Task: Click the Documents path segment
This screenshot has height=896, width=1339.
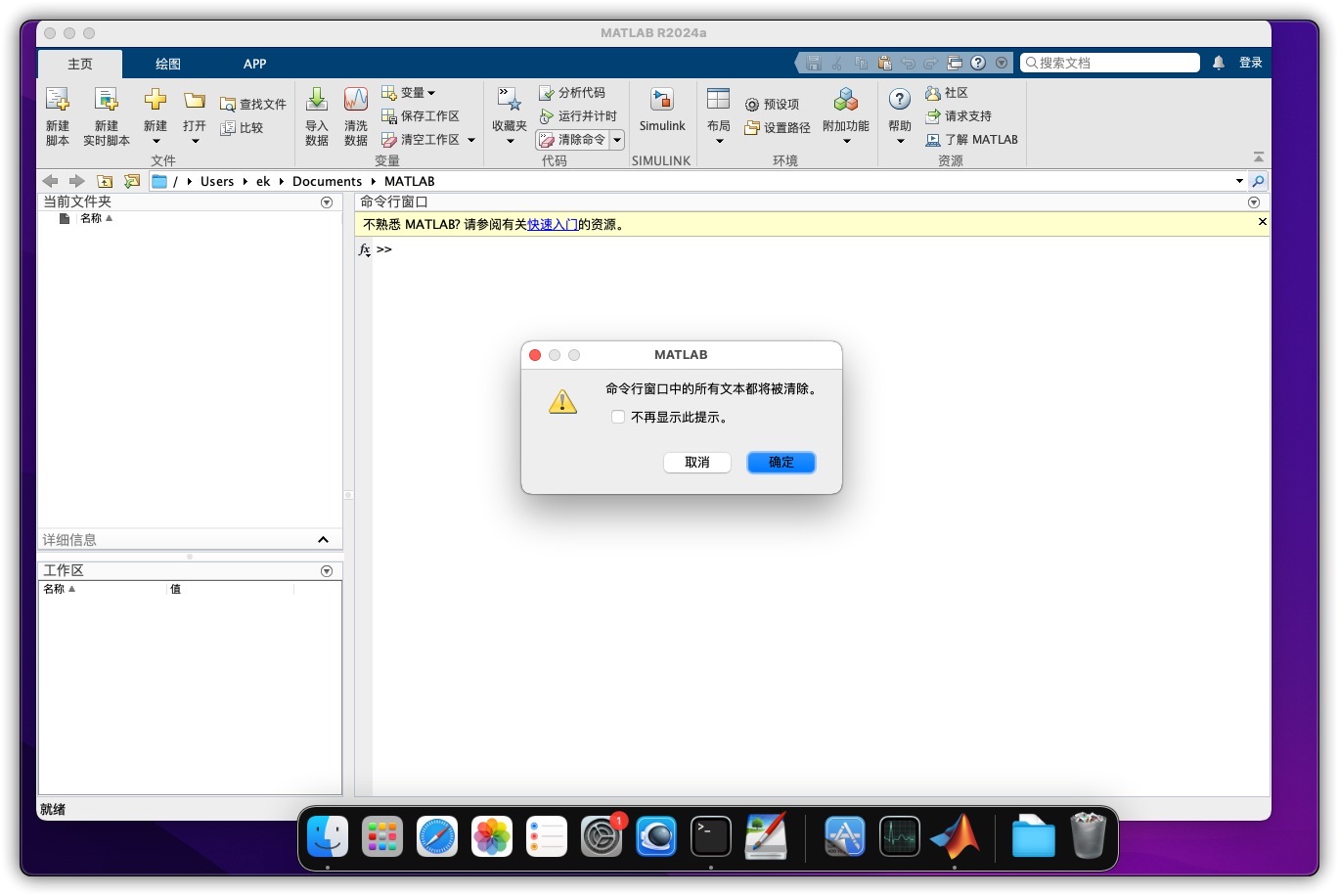Action: coord(327,181)
